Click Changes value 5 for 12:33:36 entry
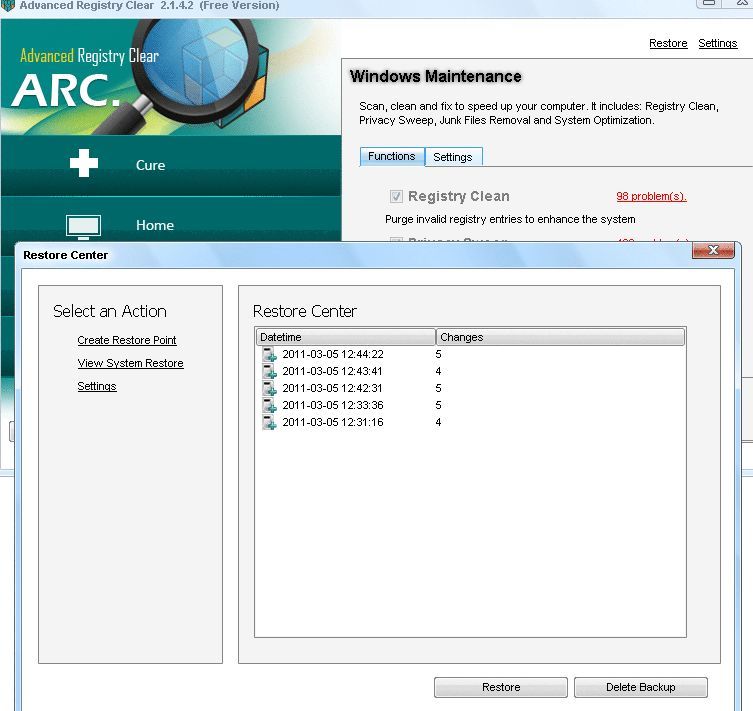Viewport: 753px width, 711px height. (x=438, y=405)
